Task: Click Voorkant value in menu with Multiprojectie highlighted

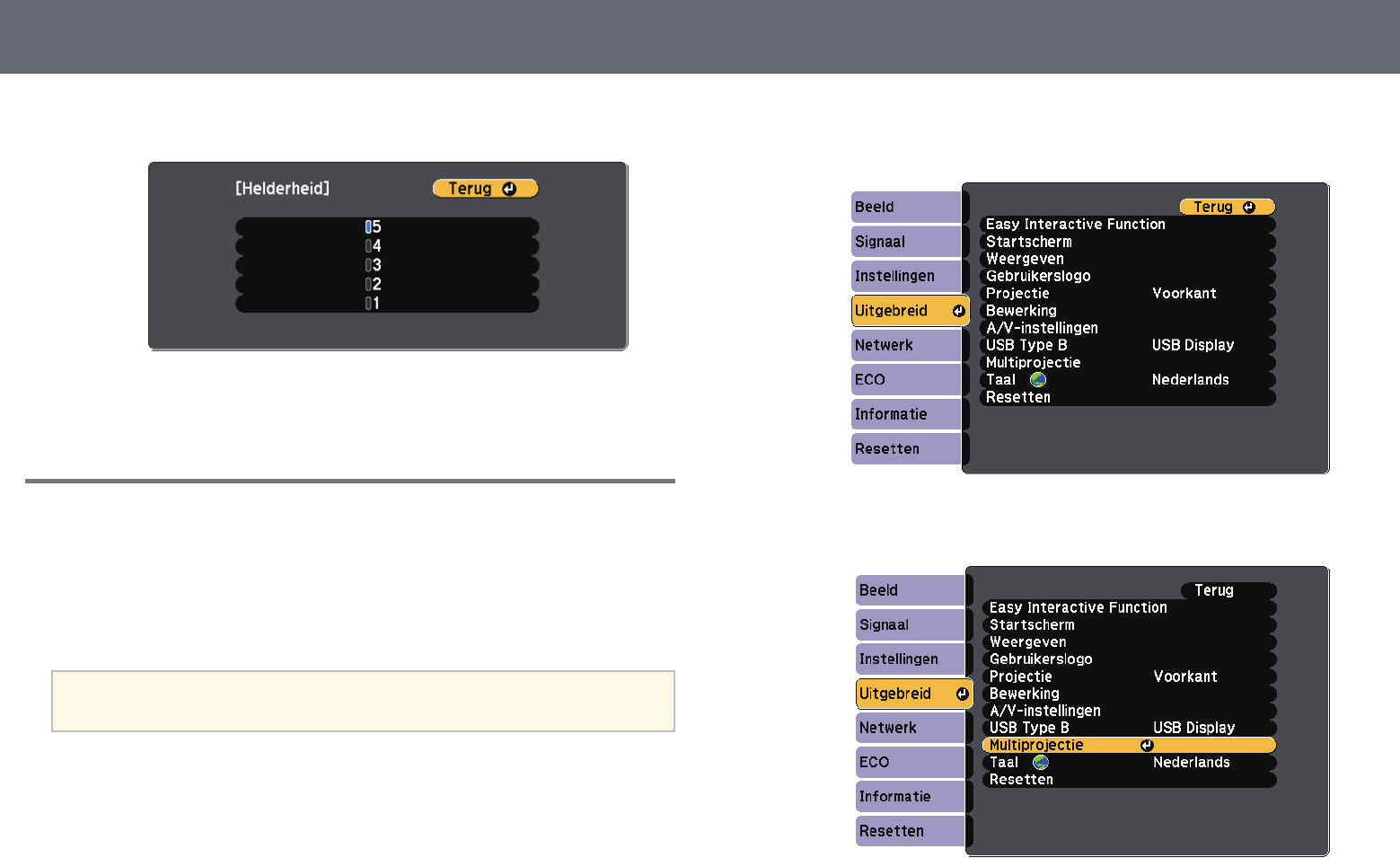Action: click(x=1185, y=677)
